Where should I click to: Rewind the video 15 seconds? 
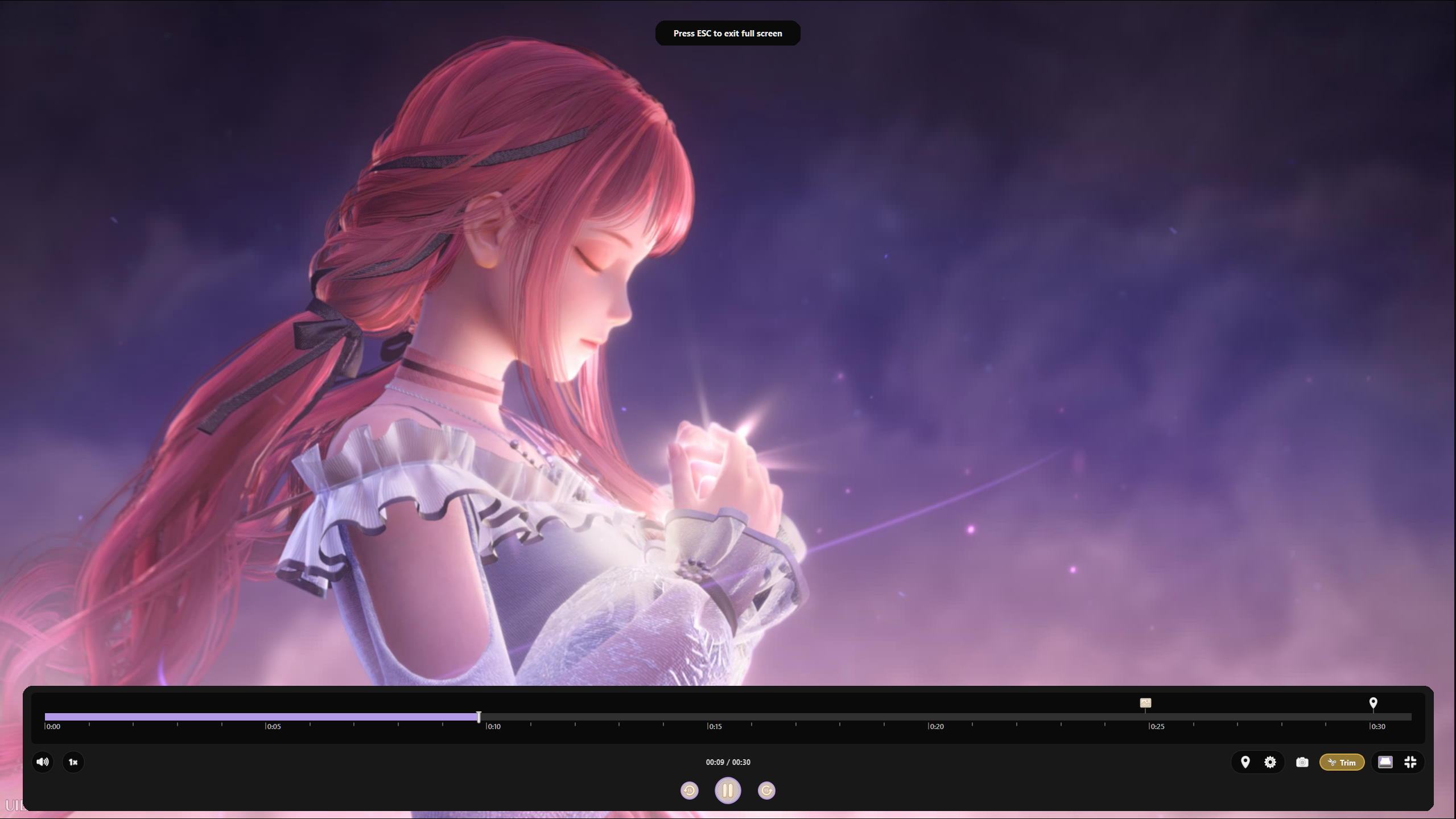pos(689,790)
